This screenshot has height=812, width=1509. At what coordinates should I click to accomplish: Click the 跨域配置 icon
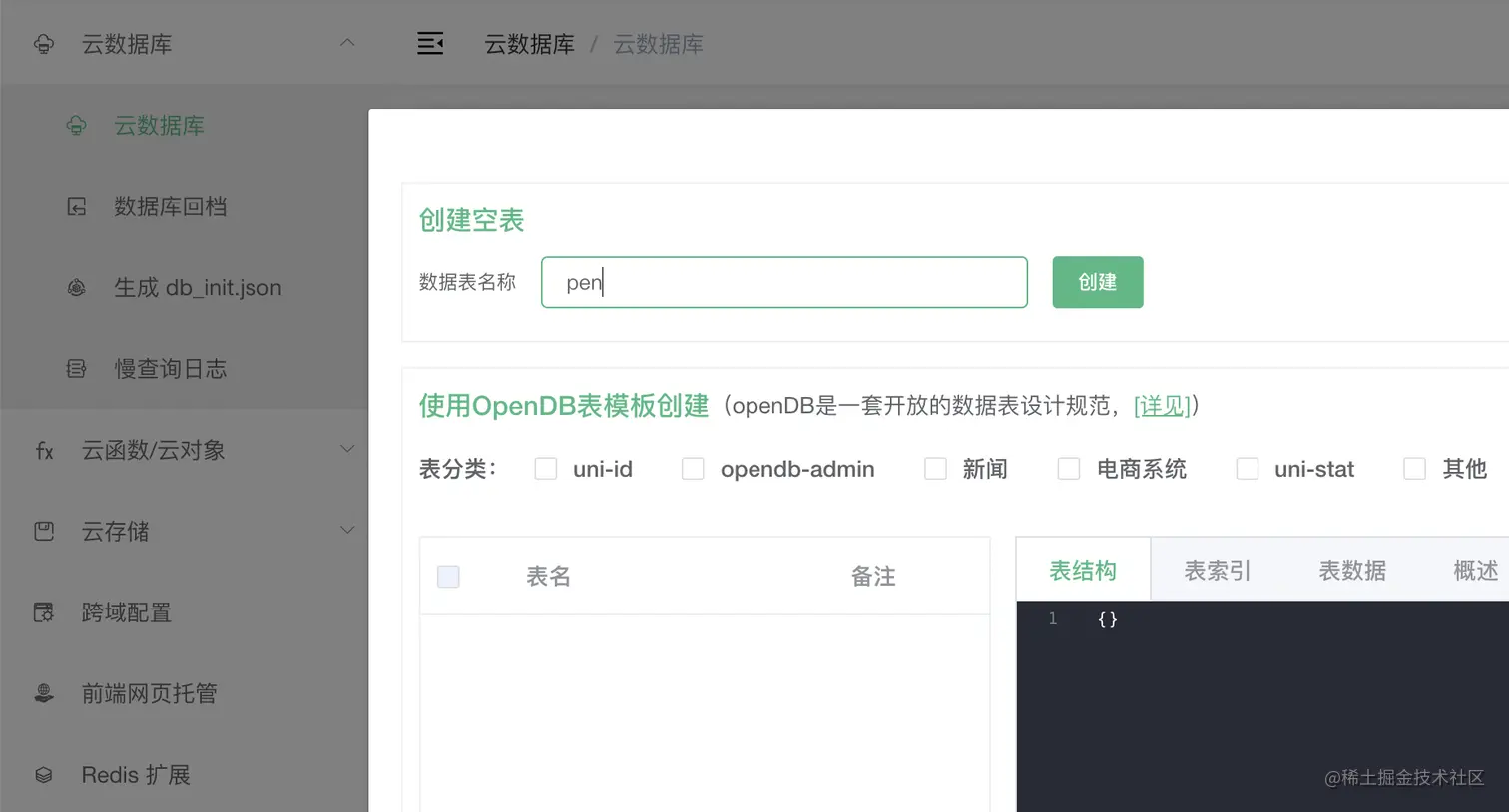[x=44, y=612]
